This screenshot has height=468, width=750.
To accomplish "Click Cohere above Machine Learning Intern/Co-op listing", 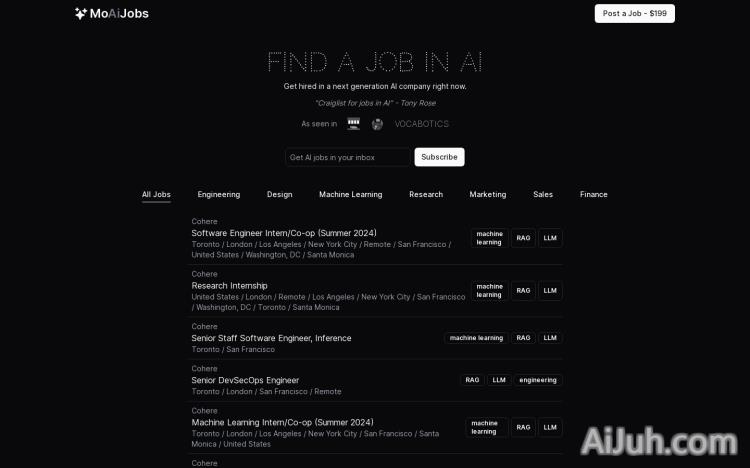I will 204,411.
